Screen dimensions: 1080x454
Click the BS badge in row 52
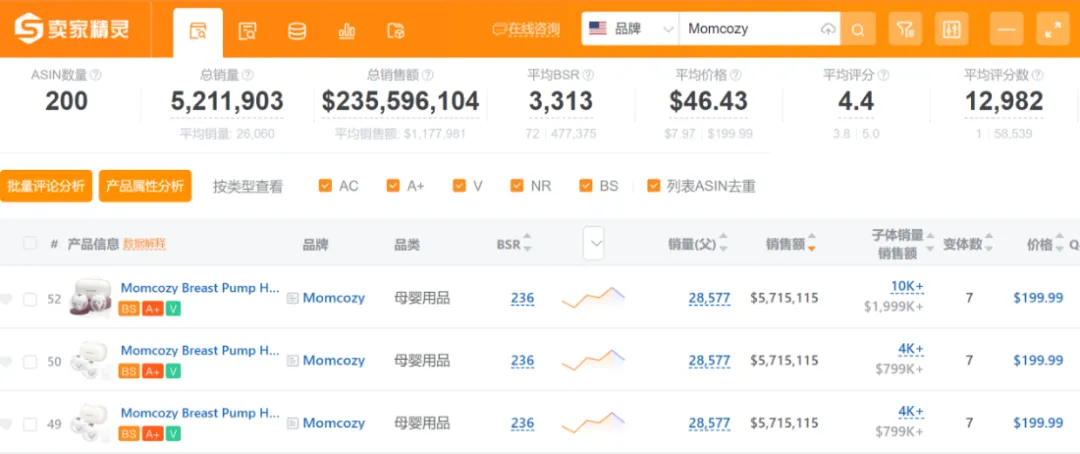[x=129, y=309]
